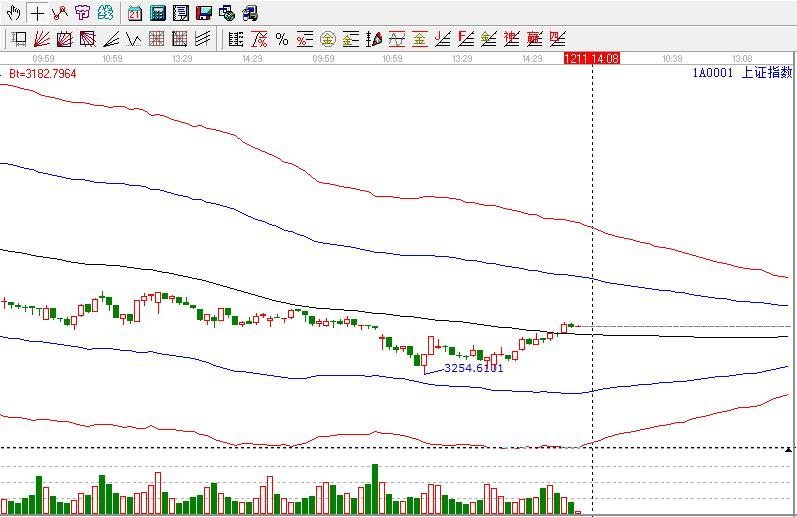
Task: Click the ruler scale lines icon
Action: [236, 39]
